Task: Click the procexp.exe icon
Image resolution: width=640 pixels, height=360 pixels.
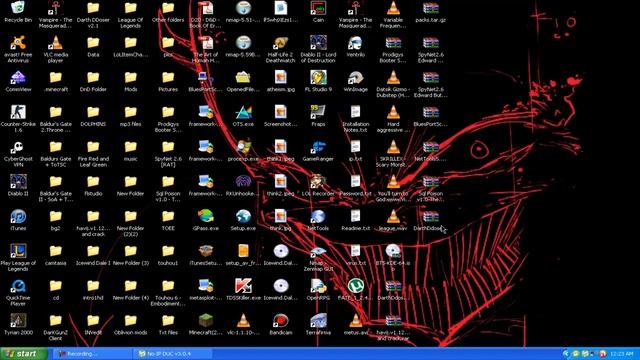Action: [x=243, y=147]
